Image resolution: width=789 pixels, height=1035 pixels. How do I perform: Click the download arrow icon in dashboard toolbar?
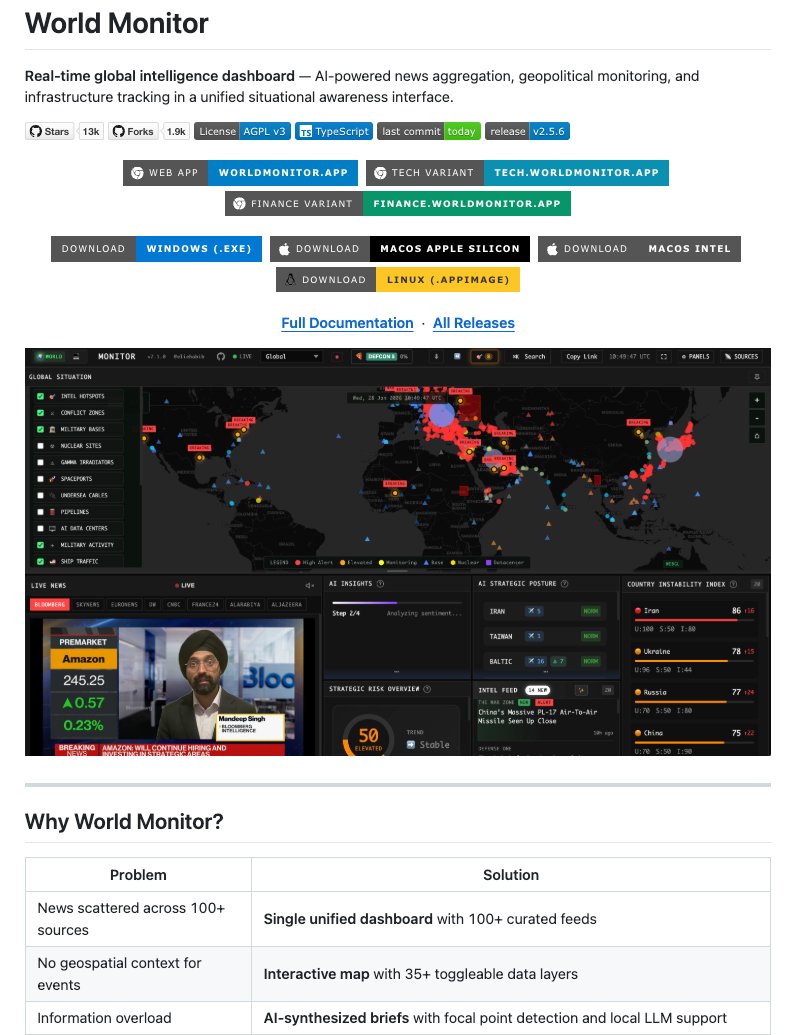point(436,356)
